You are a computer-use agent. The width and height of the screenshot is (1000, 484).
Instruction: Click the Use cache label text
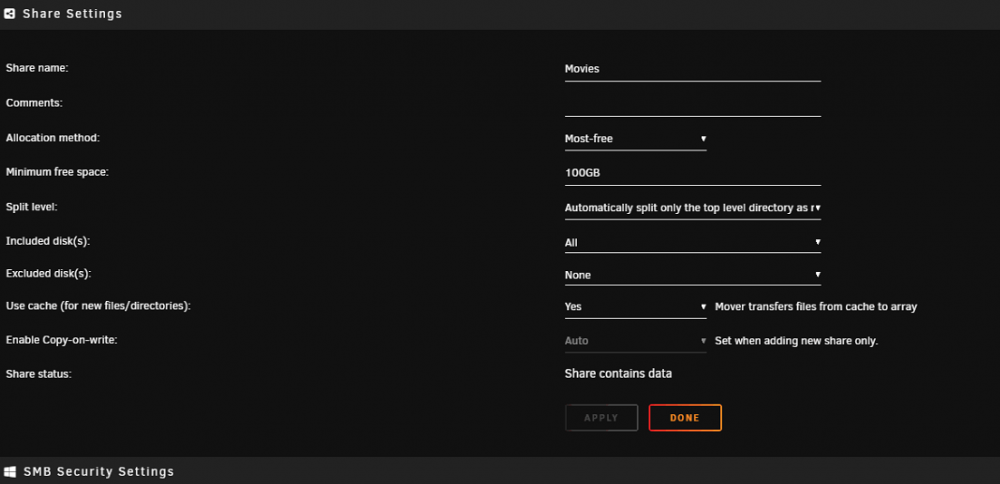click(98, 306)
